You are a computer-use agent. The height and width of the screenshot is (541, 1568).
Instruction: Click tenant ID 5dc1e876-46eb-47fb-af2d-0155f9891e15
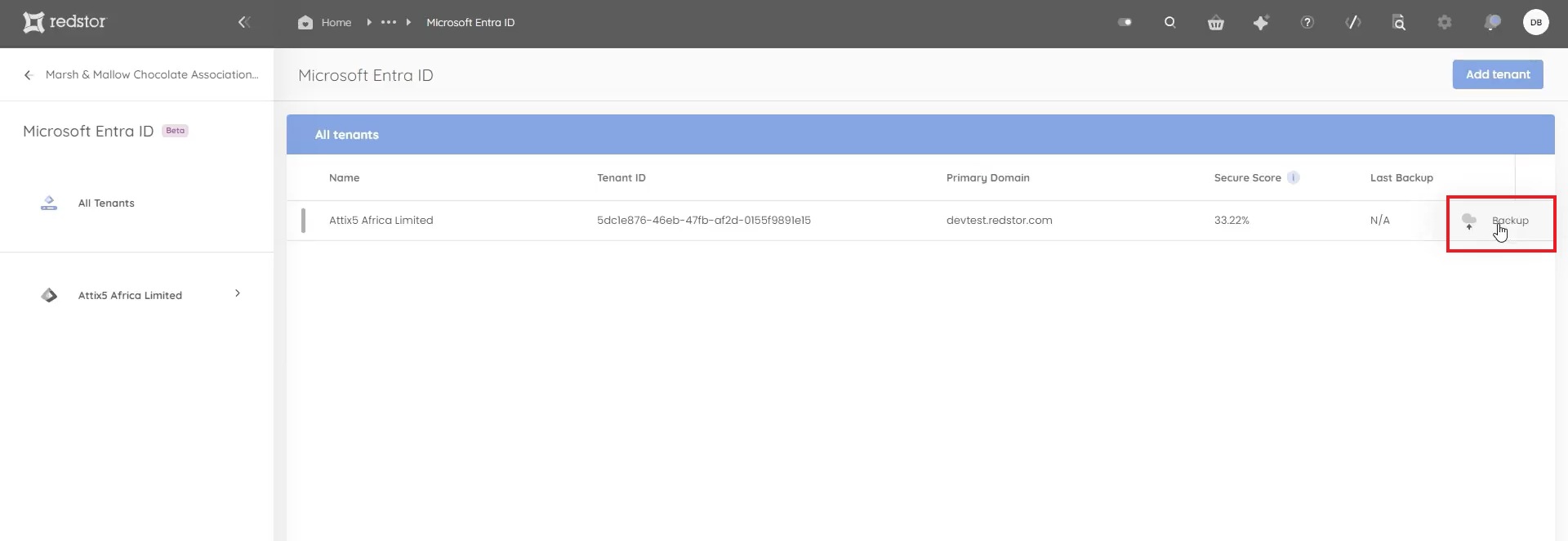click(704, 221)
